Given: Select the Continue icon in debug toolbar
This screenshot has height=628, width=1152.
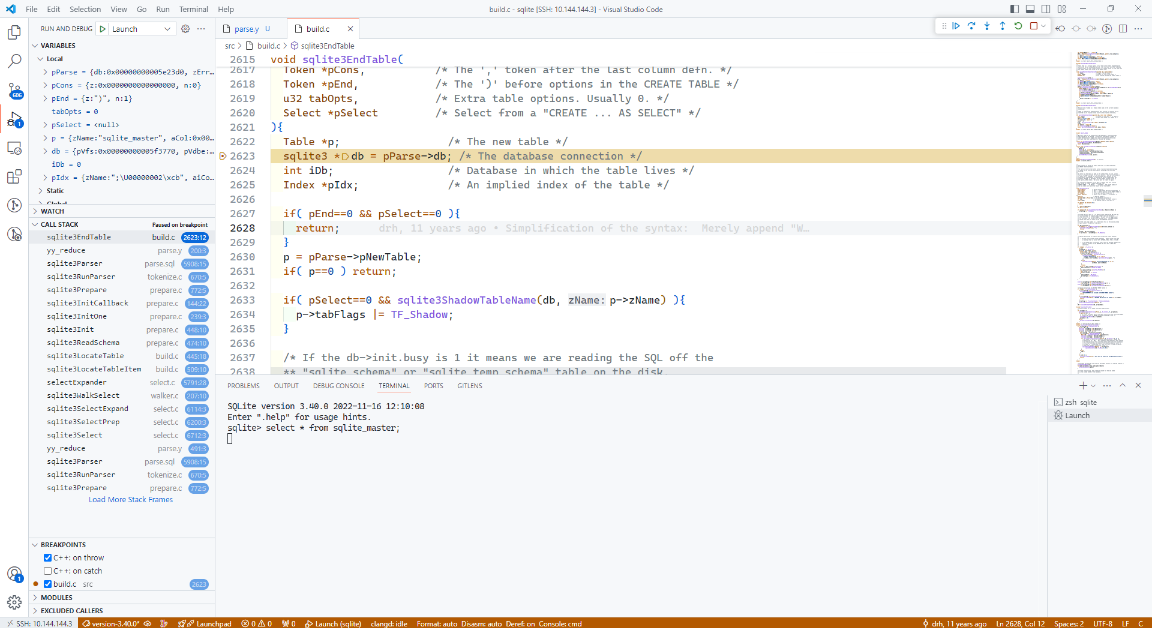Looking at the screenshot, I should tap(956, 26).
